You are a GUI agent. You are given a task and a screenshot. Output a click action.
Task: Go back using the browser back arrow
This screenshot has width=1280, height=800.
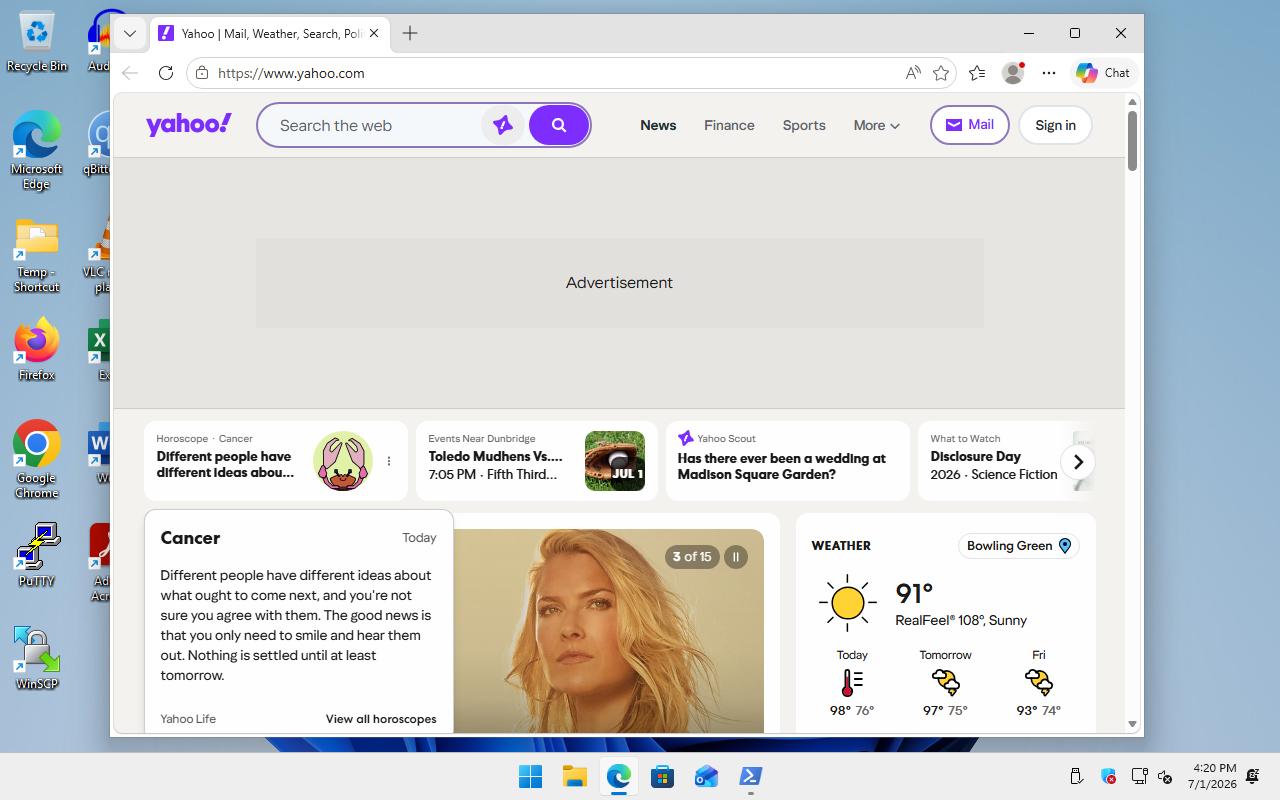(130, 73)
